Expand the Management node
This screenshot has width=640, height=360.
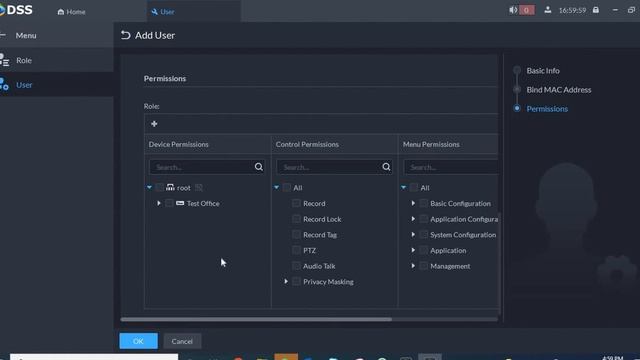[413, 266]
